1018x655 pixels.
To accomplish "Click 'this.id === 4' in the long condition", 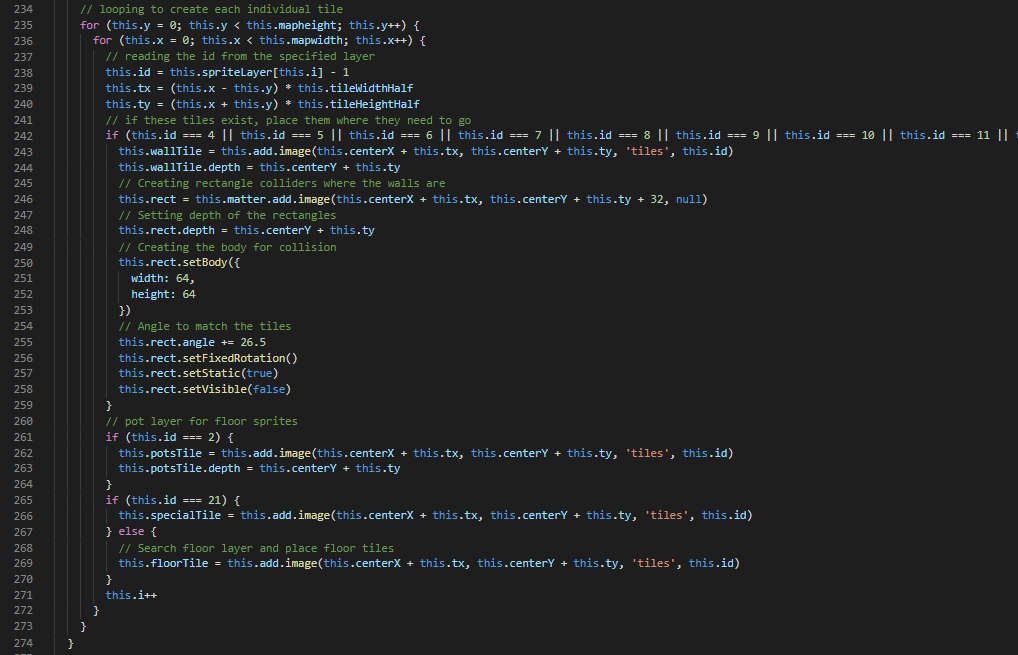I will point(173,135).
